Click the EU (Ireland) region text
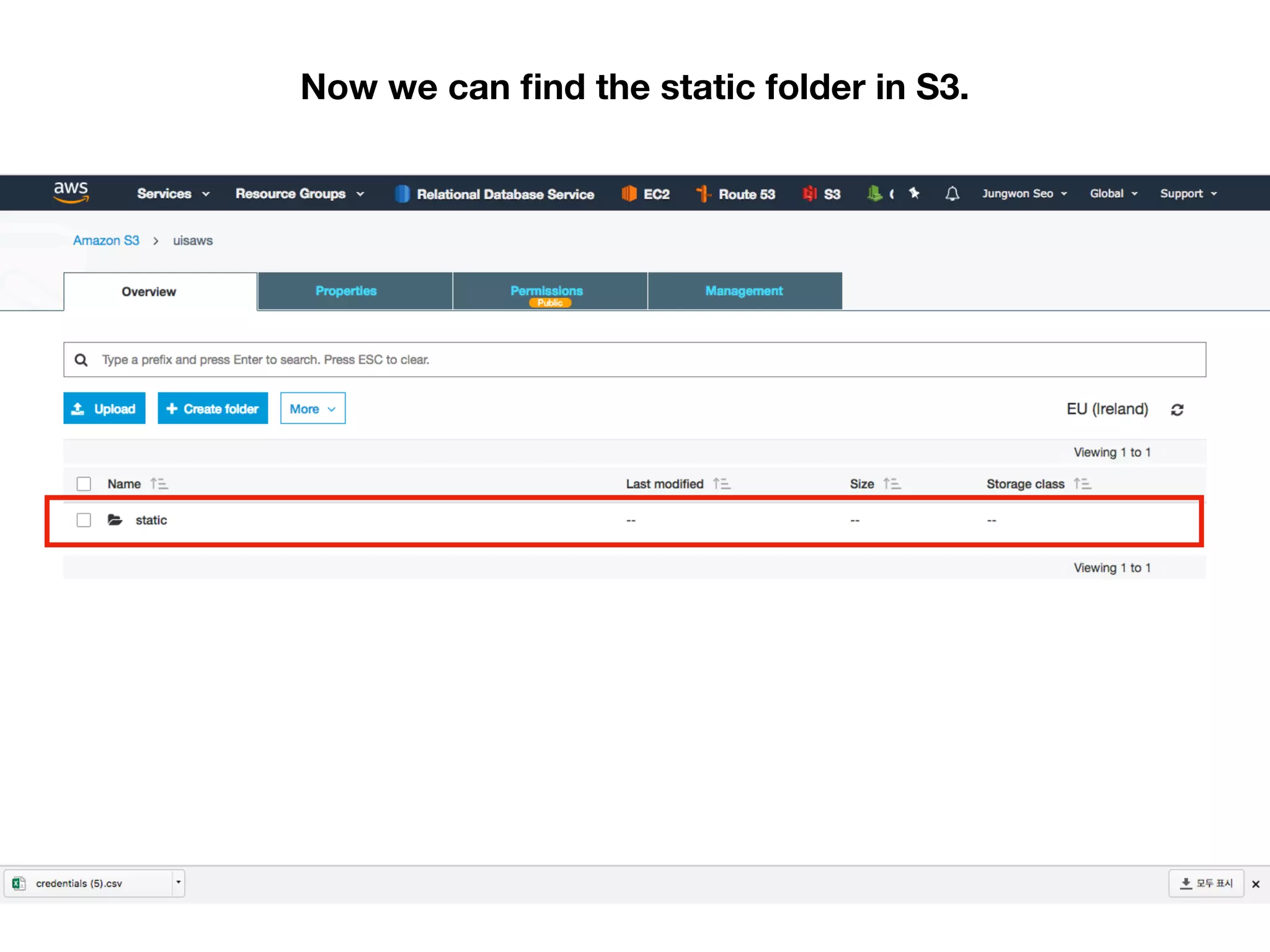Viewport: 1270px width, 952px height. coord(1107,409)
